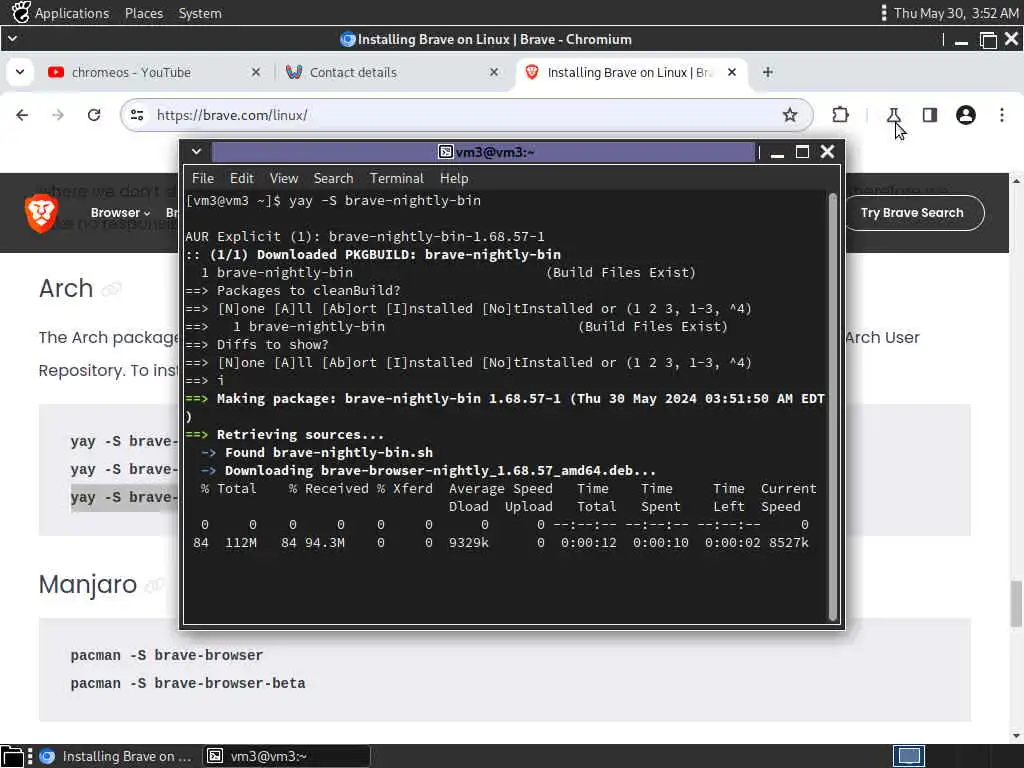Toggle the browser side panel icon
1024x768 pixels.
(930, 115)
